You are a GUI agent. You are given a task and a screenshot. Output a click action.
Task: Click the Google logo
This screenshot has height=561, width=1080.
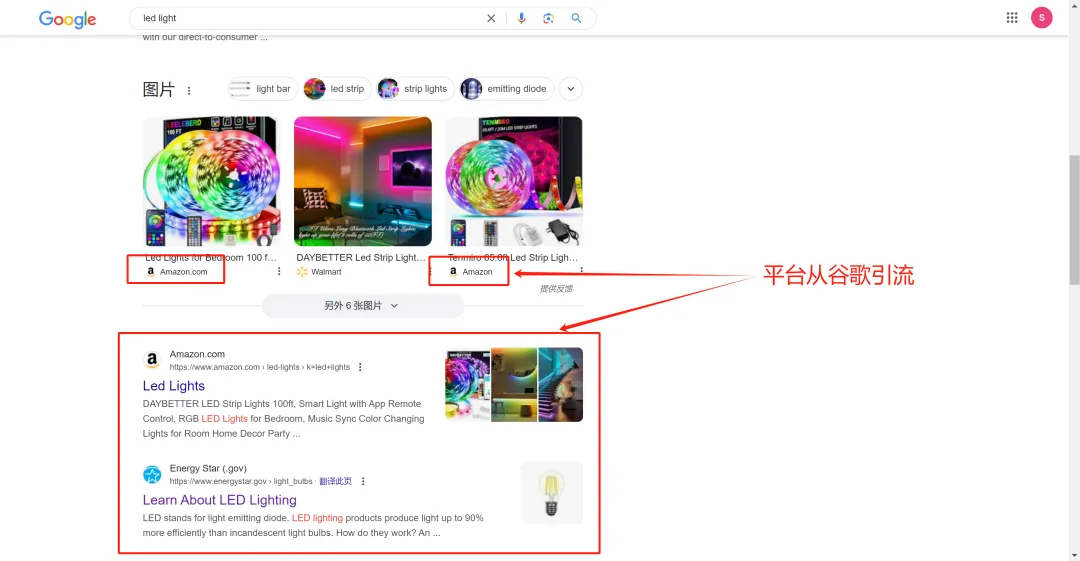[67, 19]
